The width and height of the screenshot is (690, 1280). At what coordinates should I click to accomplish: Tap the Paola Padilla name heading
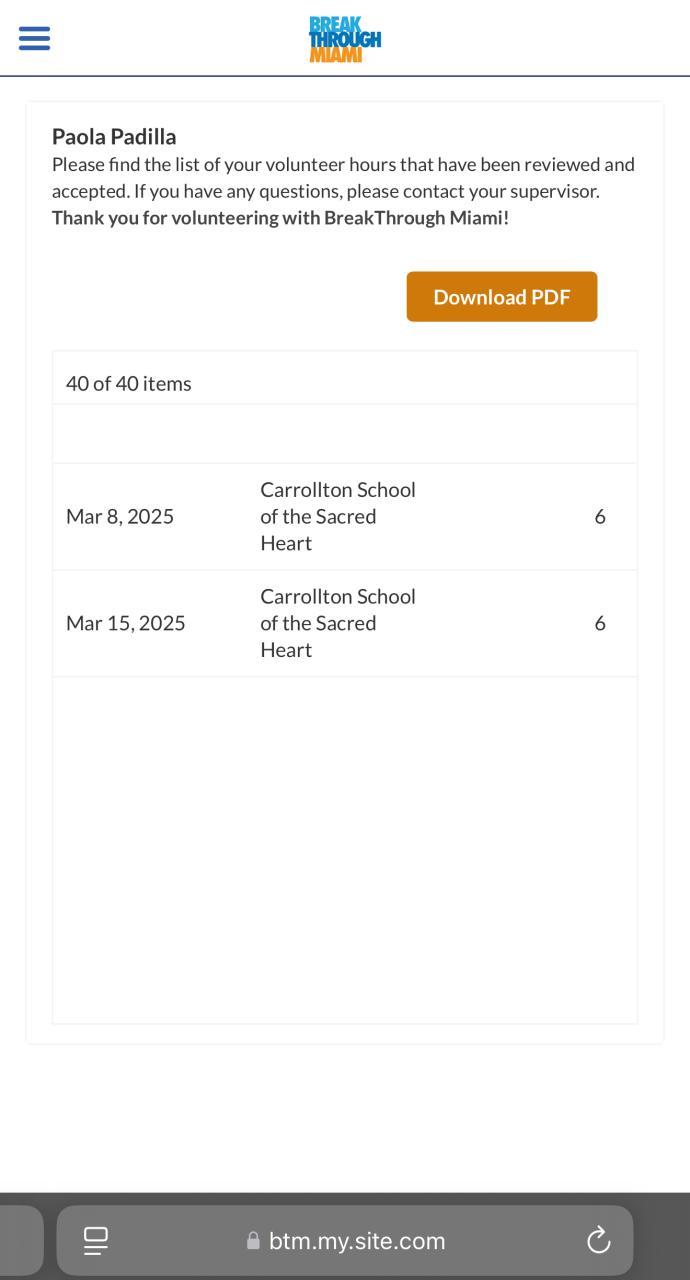(x=114, y=137)
